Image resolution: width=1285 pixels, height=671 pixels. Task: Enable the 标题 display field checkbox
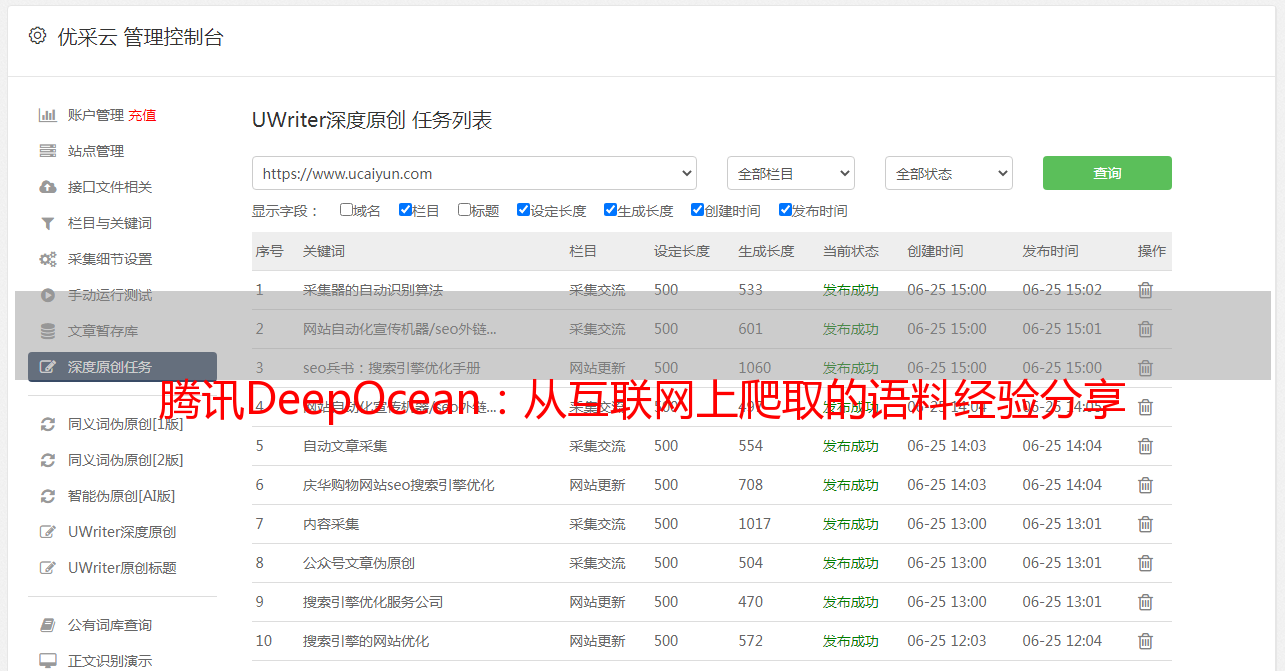click(x=464, y=210)
